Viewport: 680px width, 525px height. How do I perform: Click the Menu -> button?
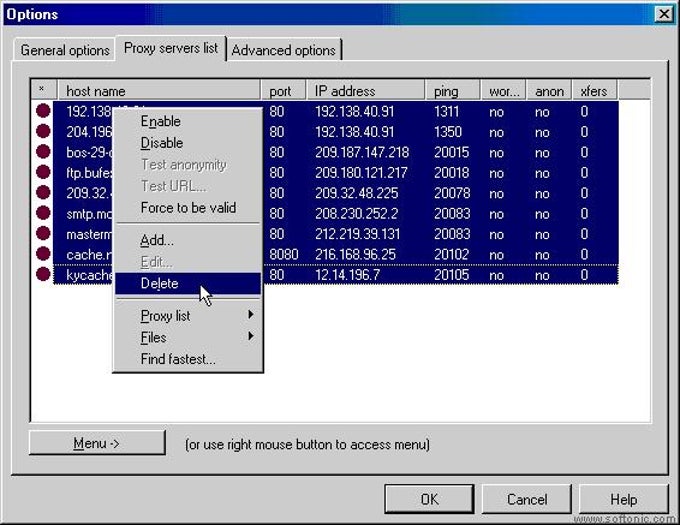(x=97, y=443)
